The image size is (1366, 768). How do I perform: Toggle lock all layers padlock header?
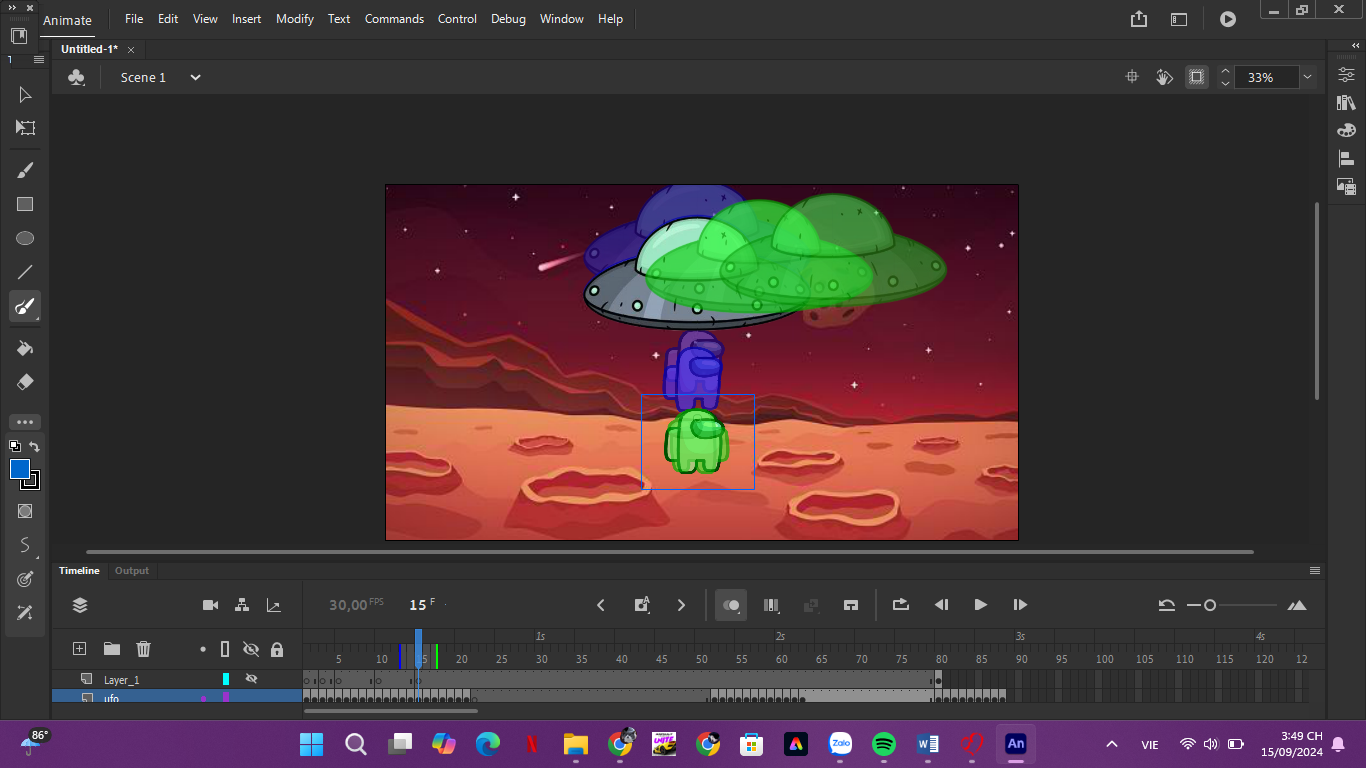277,649
